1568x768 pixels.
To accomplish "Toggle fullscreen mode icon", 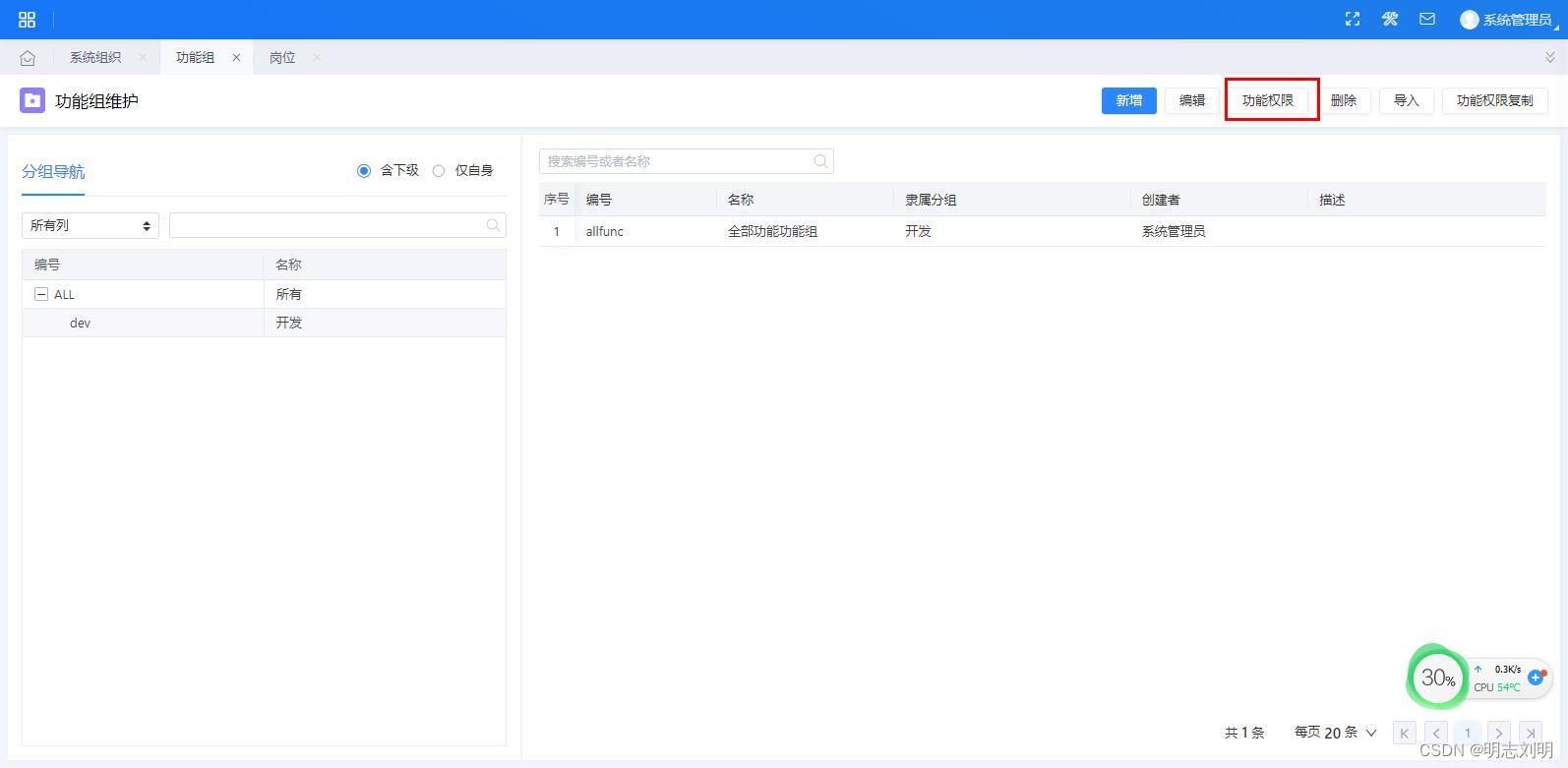I will pos(1353,19).
